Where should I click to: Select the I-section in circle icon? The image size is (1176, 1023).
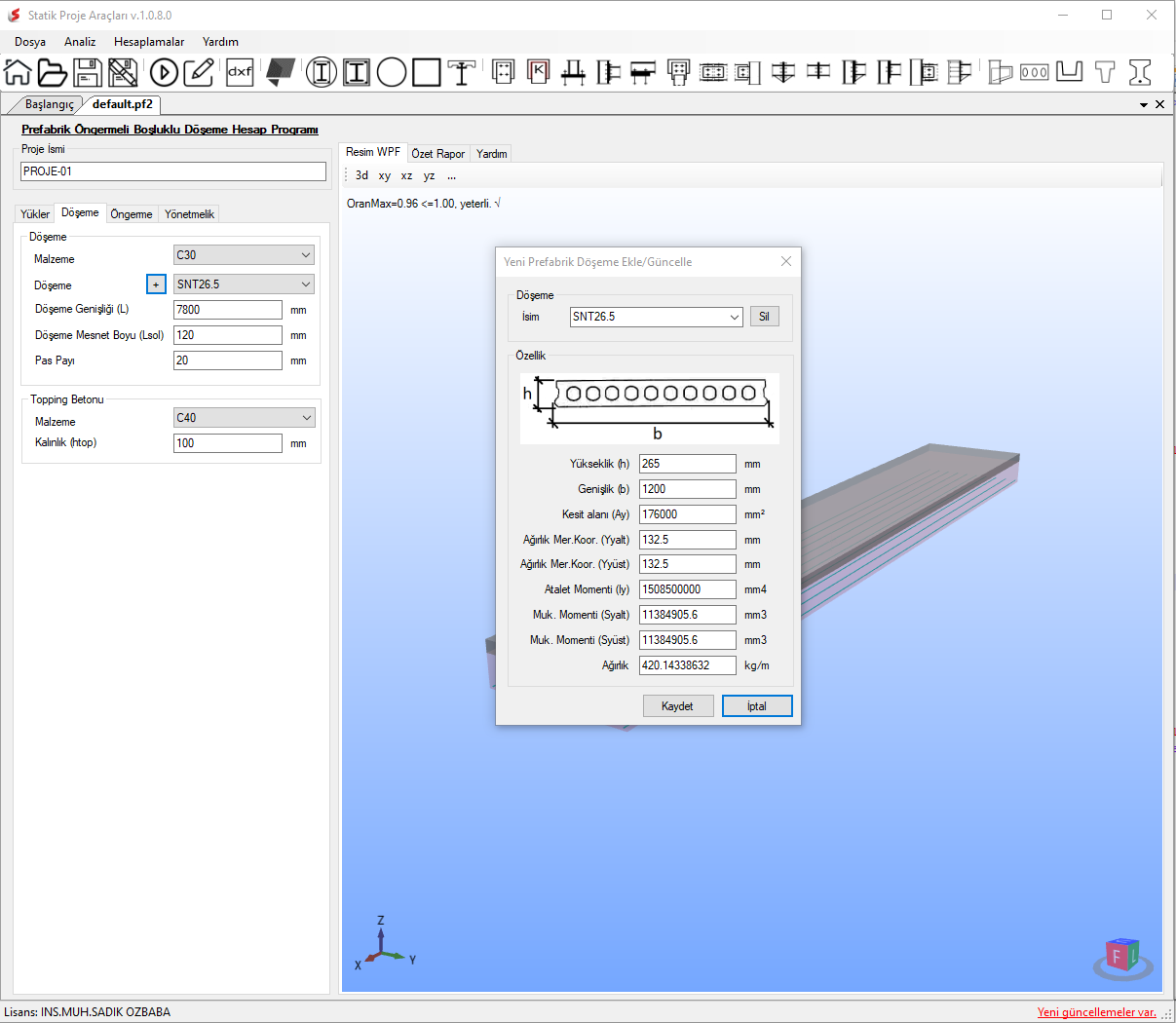[322, 72]
